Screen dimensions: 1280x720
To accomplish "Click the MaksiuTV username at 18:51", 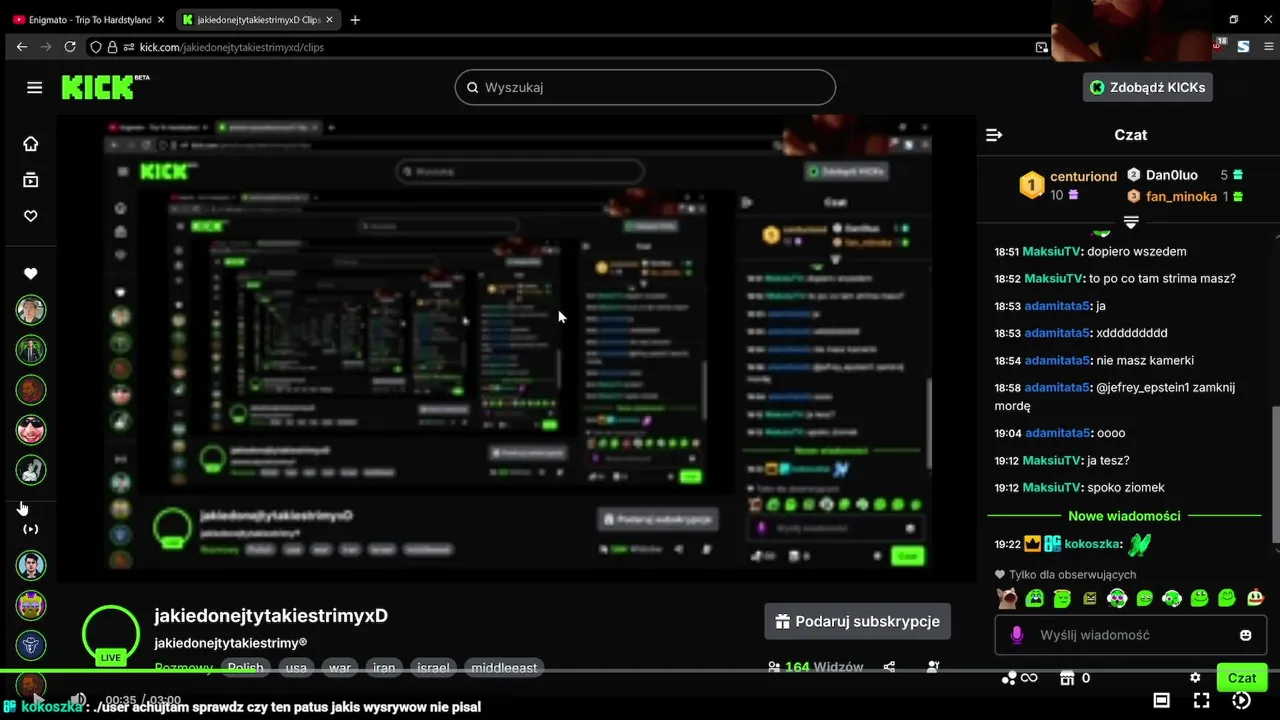I will point(1053,251).
